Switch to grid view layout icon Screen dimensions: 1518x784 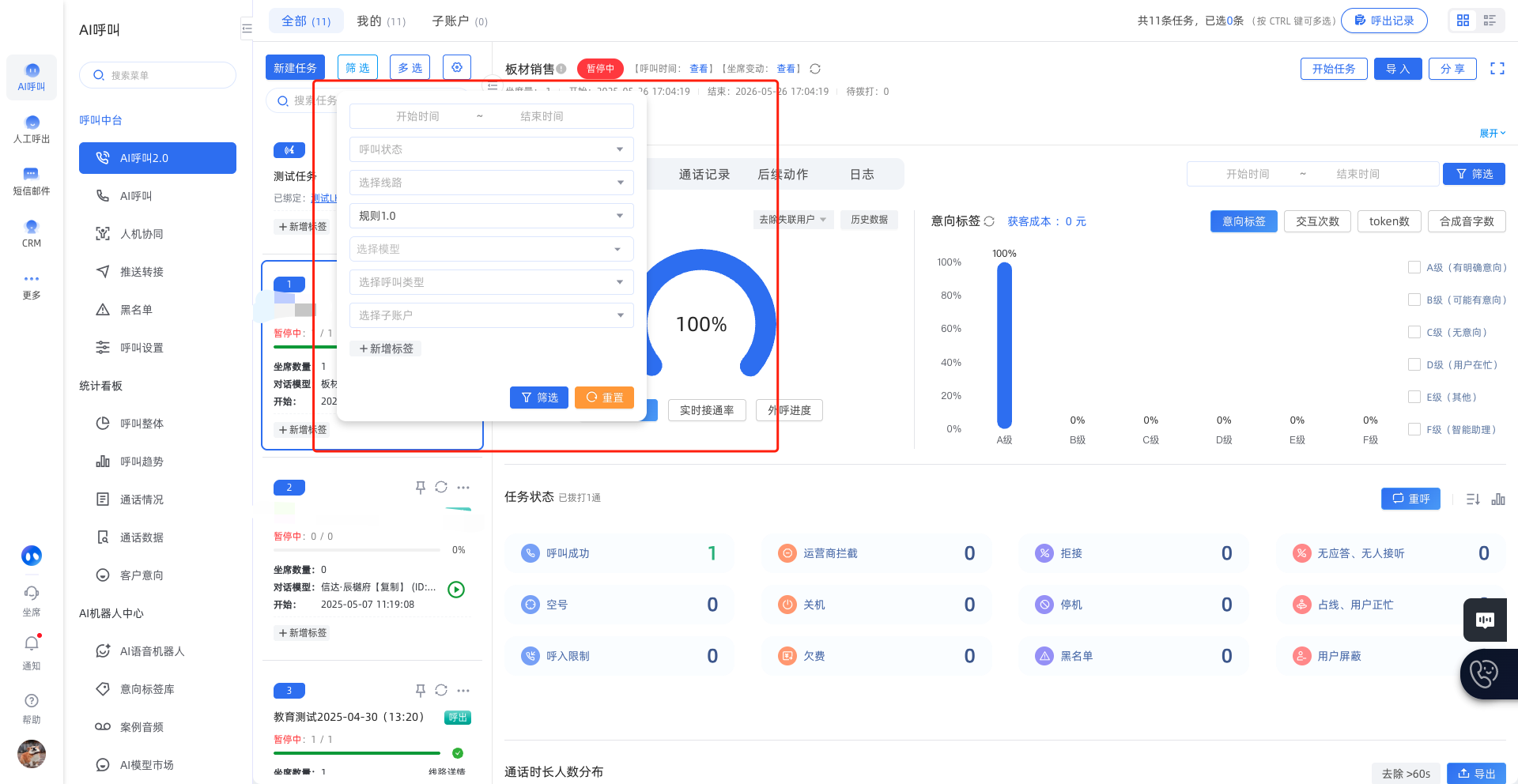1463,21
